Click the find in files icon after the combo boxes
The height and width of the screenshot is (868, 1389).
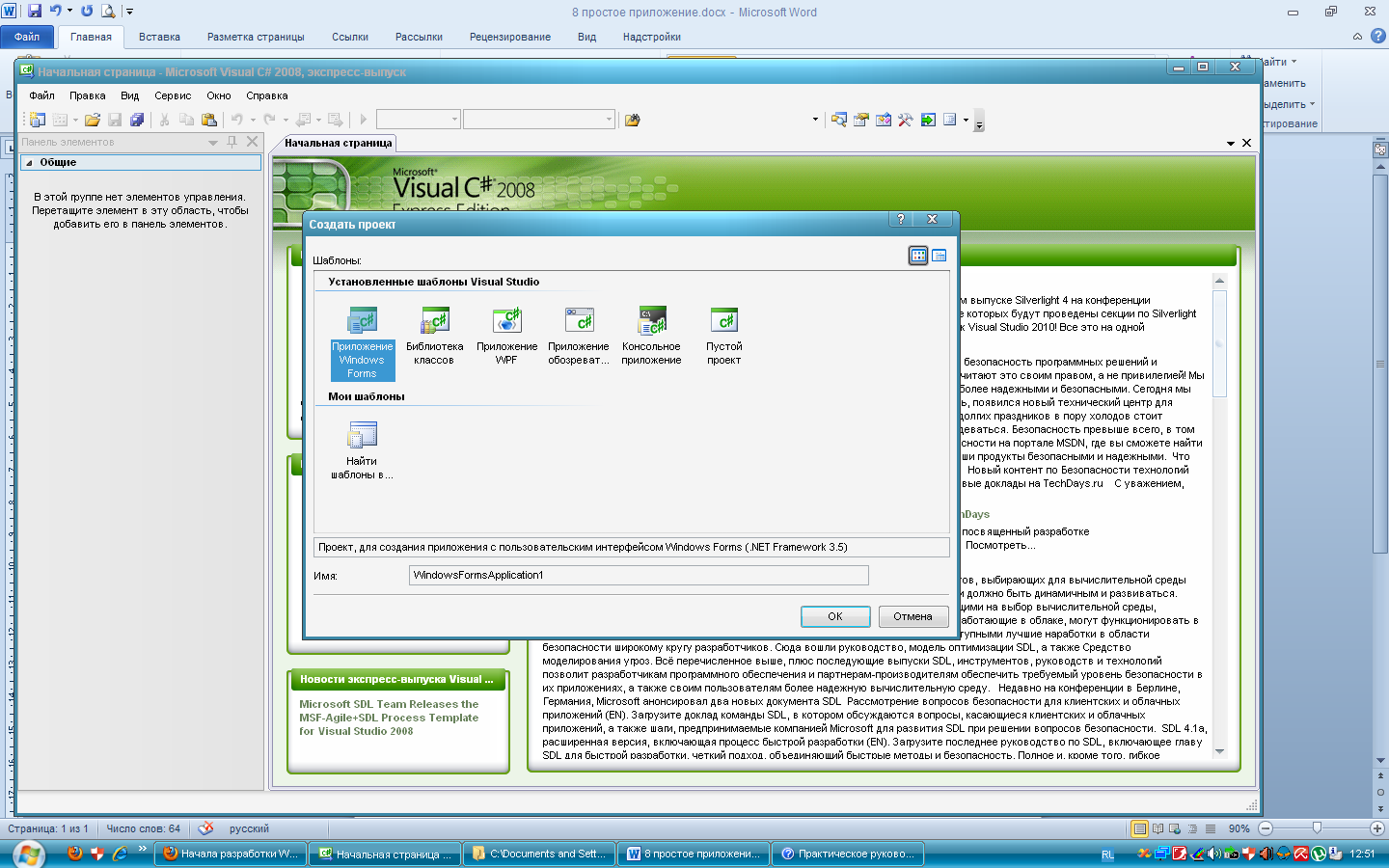(x=633, y=120)
